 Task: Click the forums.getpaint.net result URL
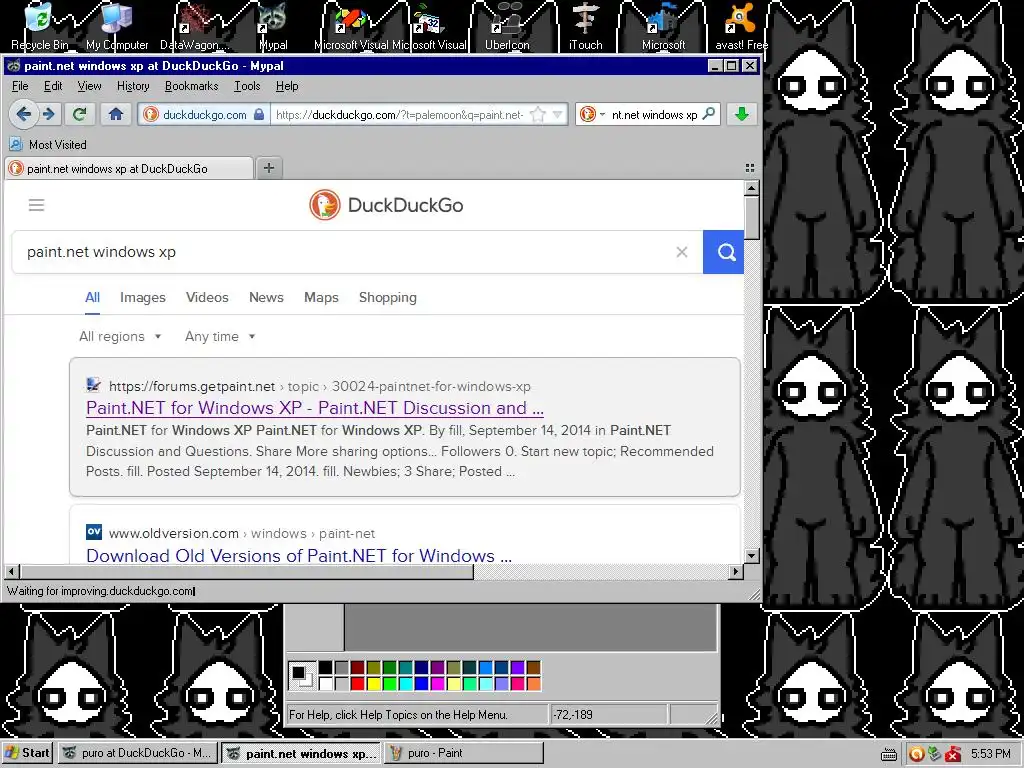(x=320, y=386)
